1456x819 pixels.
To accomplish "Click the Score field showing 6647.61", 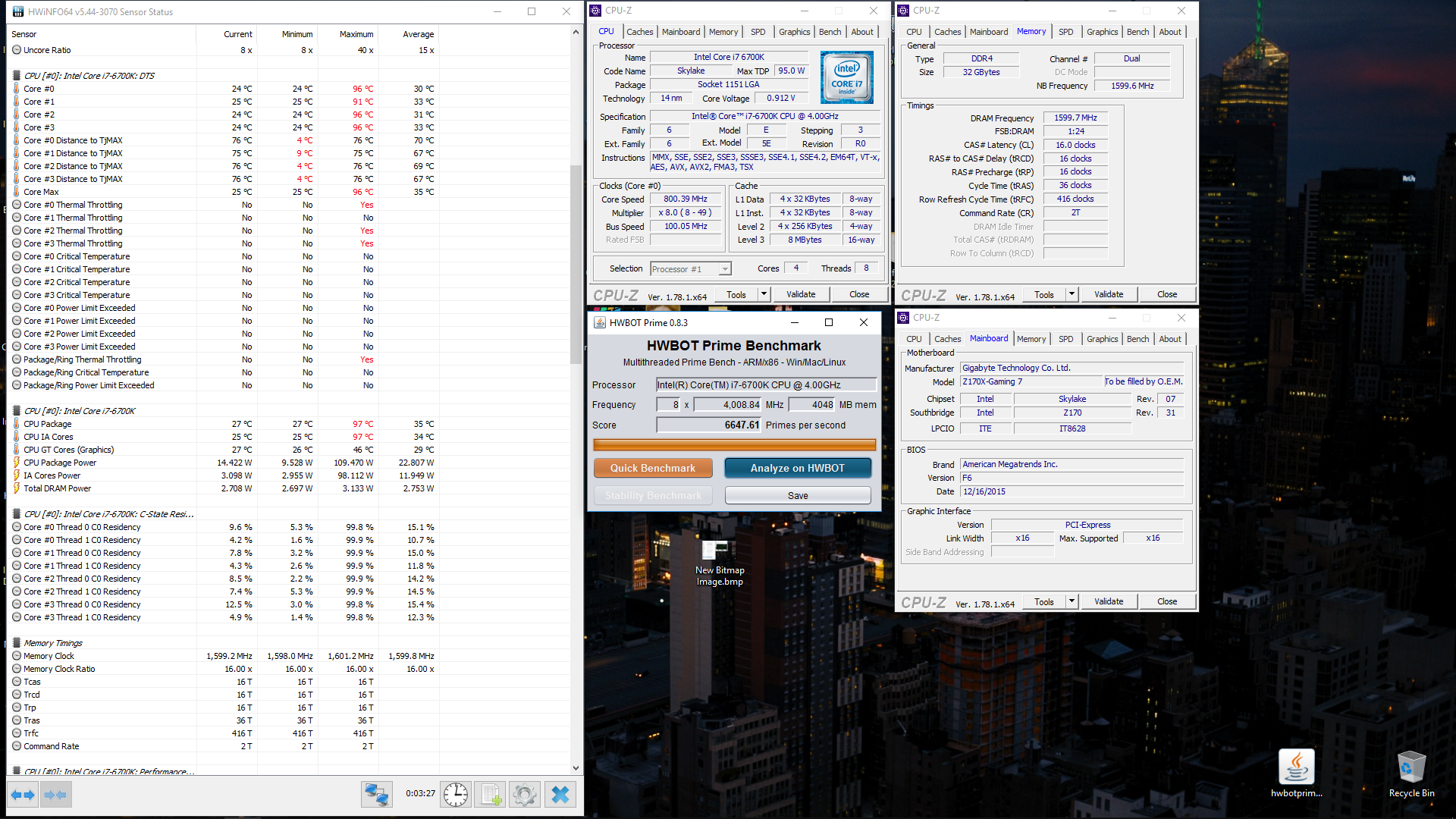I will coord(709,425).
